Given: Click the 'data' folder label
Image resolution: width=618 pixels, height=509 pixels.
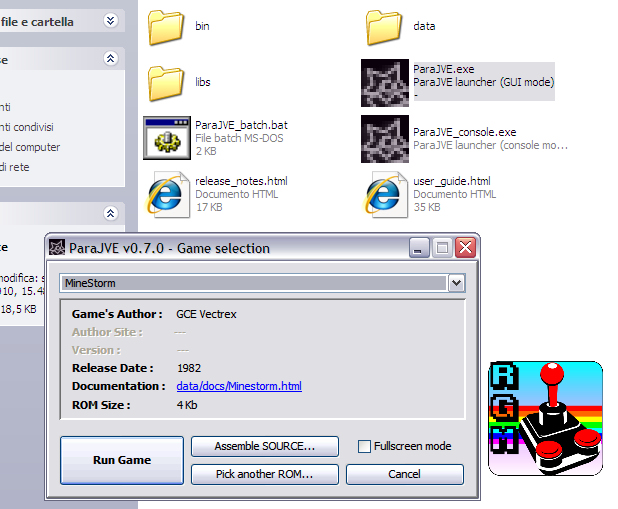Looking at the screenshot, I should pyautogui.click(x=424, y=26).
